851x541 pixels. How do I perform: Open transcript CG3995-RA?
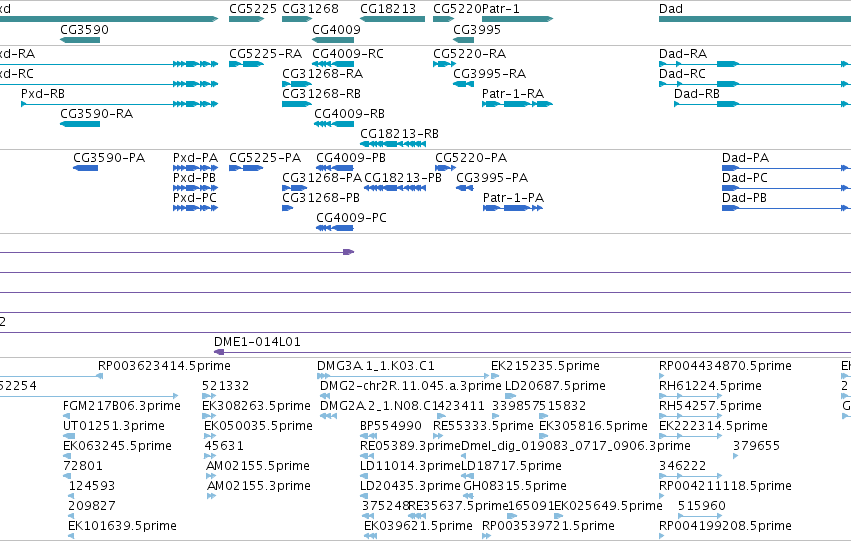click(x=463, y=84)
